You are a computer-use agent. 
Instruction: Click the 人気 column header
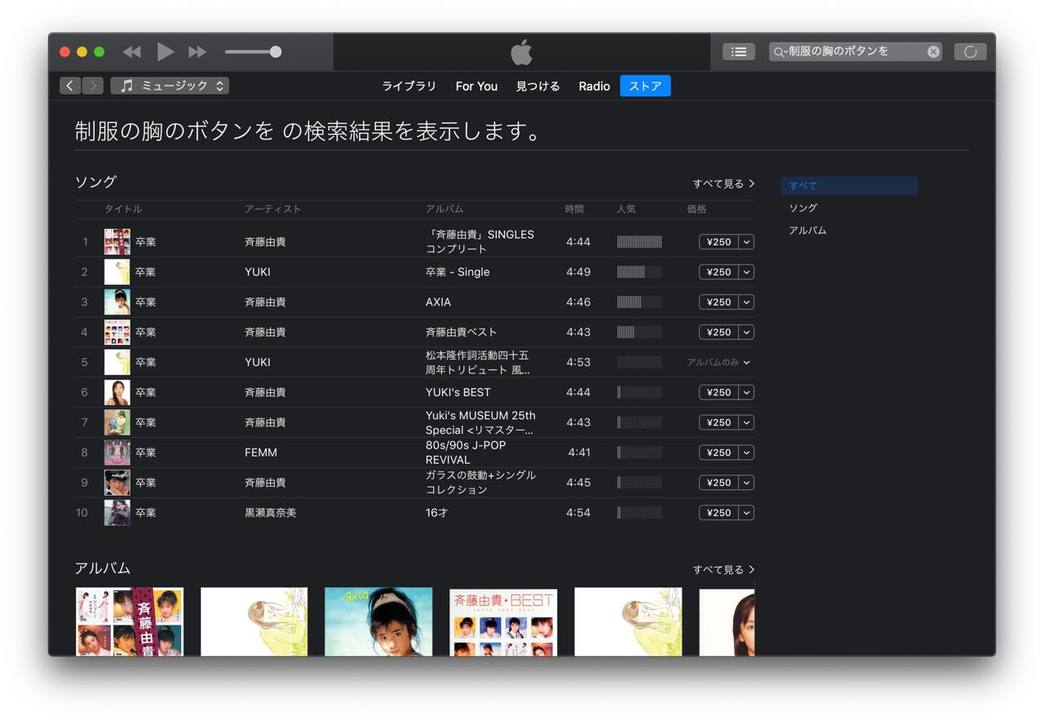click(x=625, y=209)
